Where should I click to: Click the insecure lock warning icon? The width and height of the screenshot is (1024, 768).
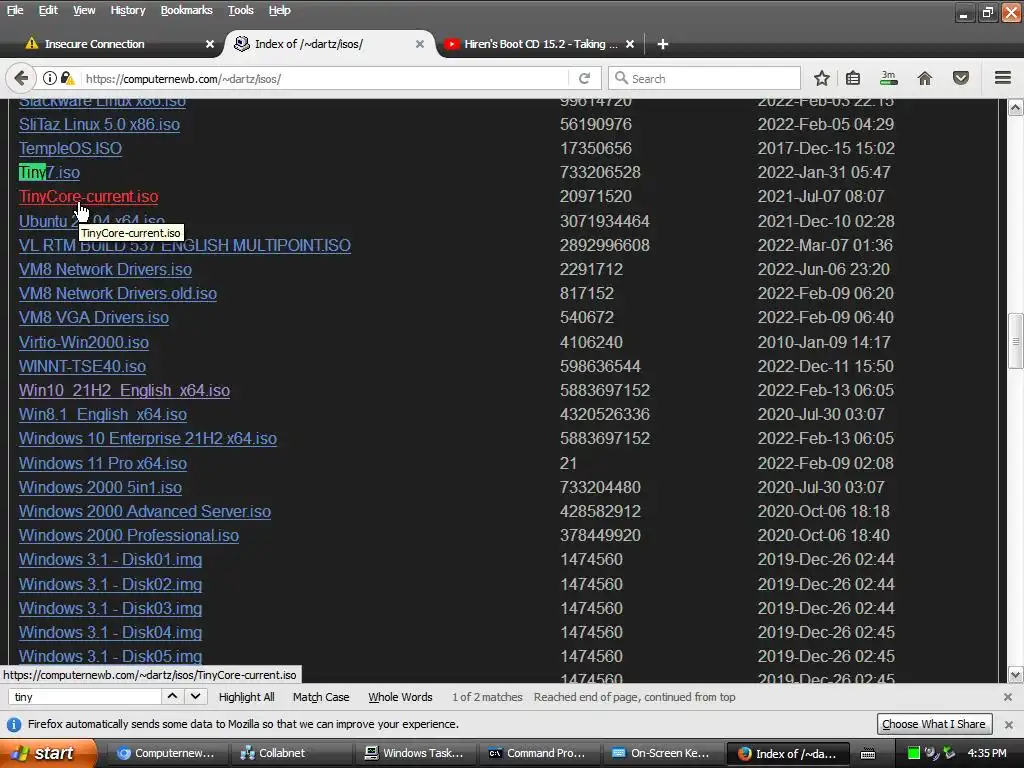pos(67,78)
